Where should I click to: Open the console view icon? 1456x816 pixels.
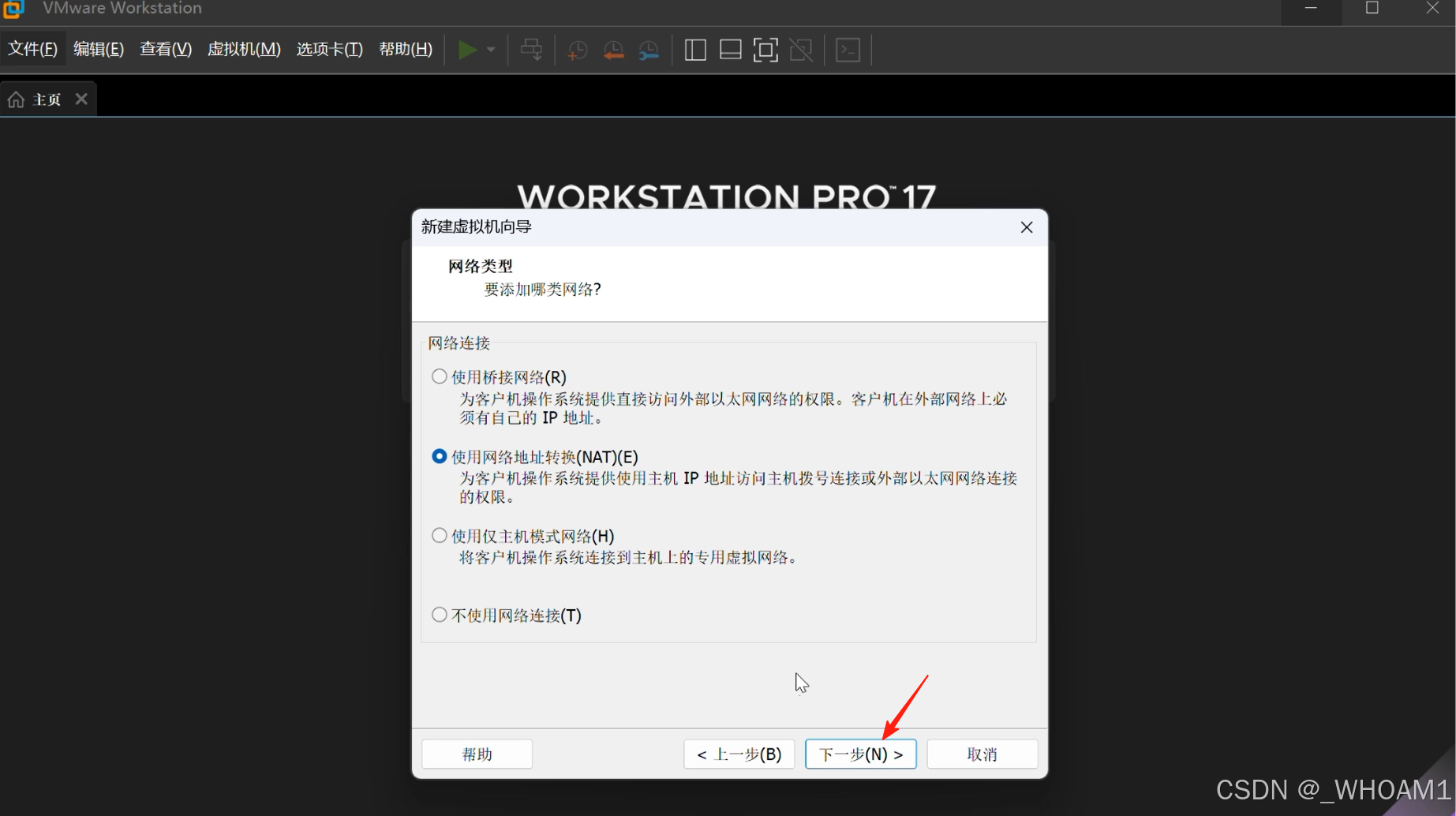[848, 50]
